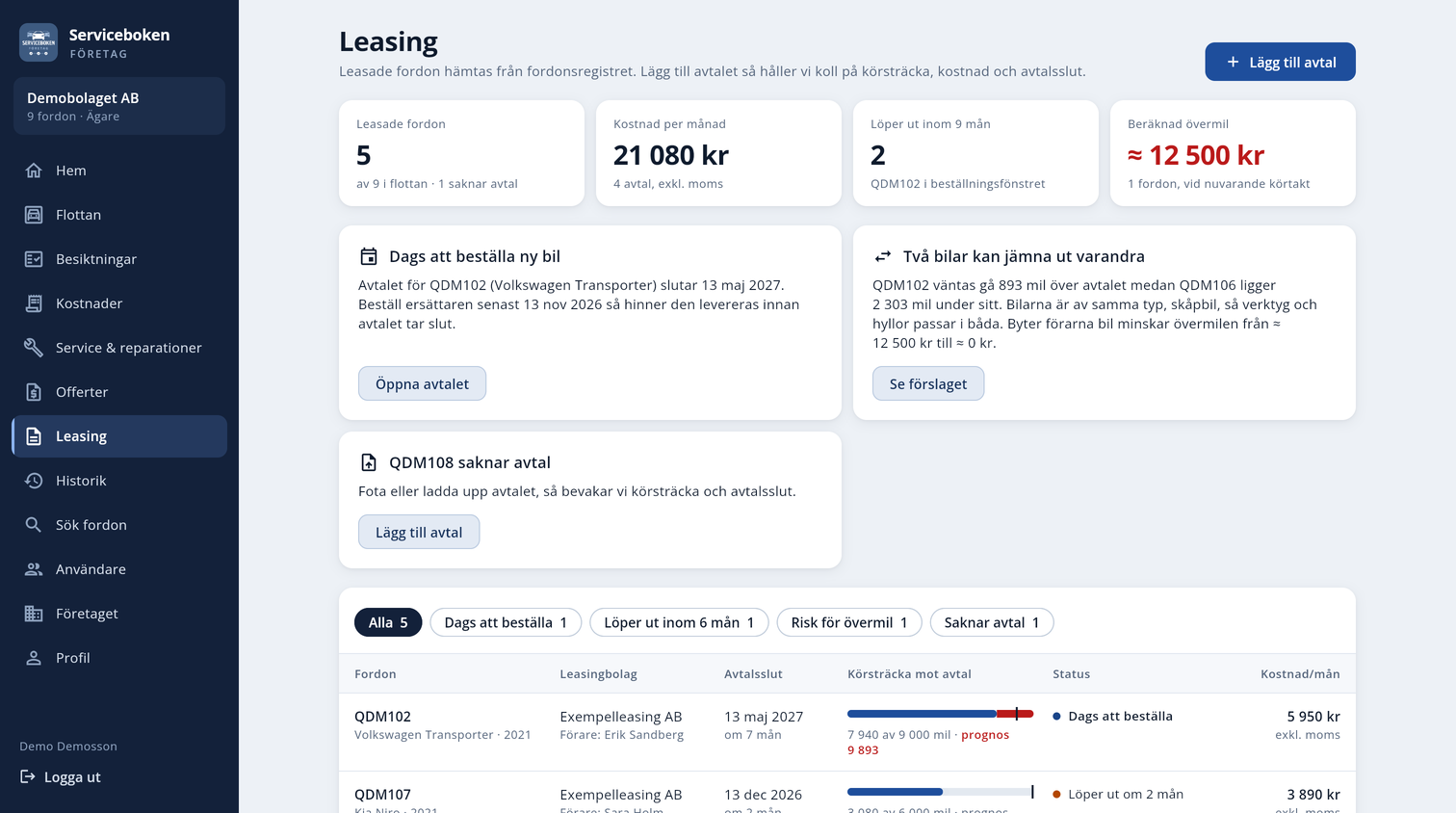Click the calendar icon beside Dags att beställa ny bil
This screenshot has width=1456, height=813.
click(369, 256)
